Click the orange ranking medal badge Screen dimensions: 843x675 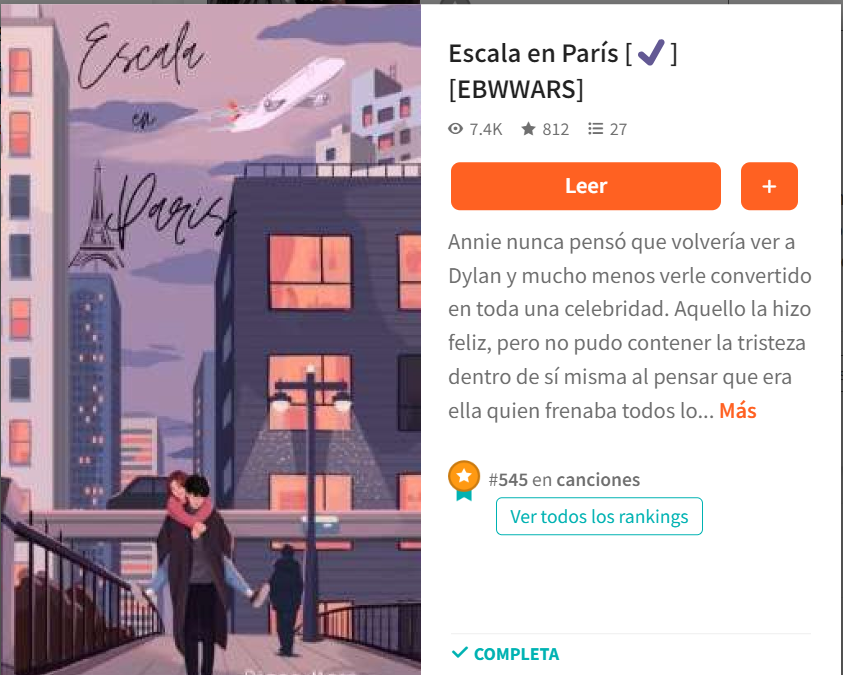click(464, 480)
